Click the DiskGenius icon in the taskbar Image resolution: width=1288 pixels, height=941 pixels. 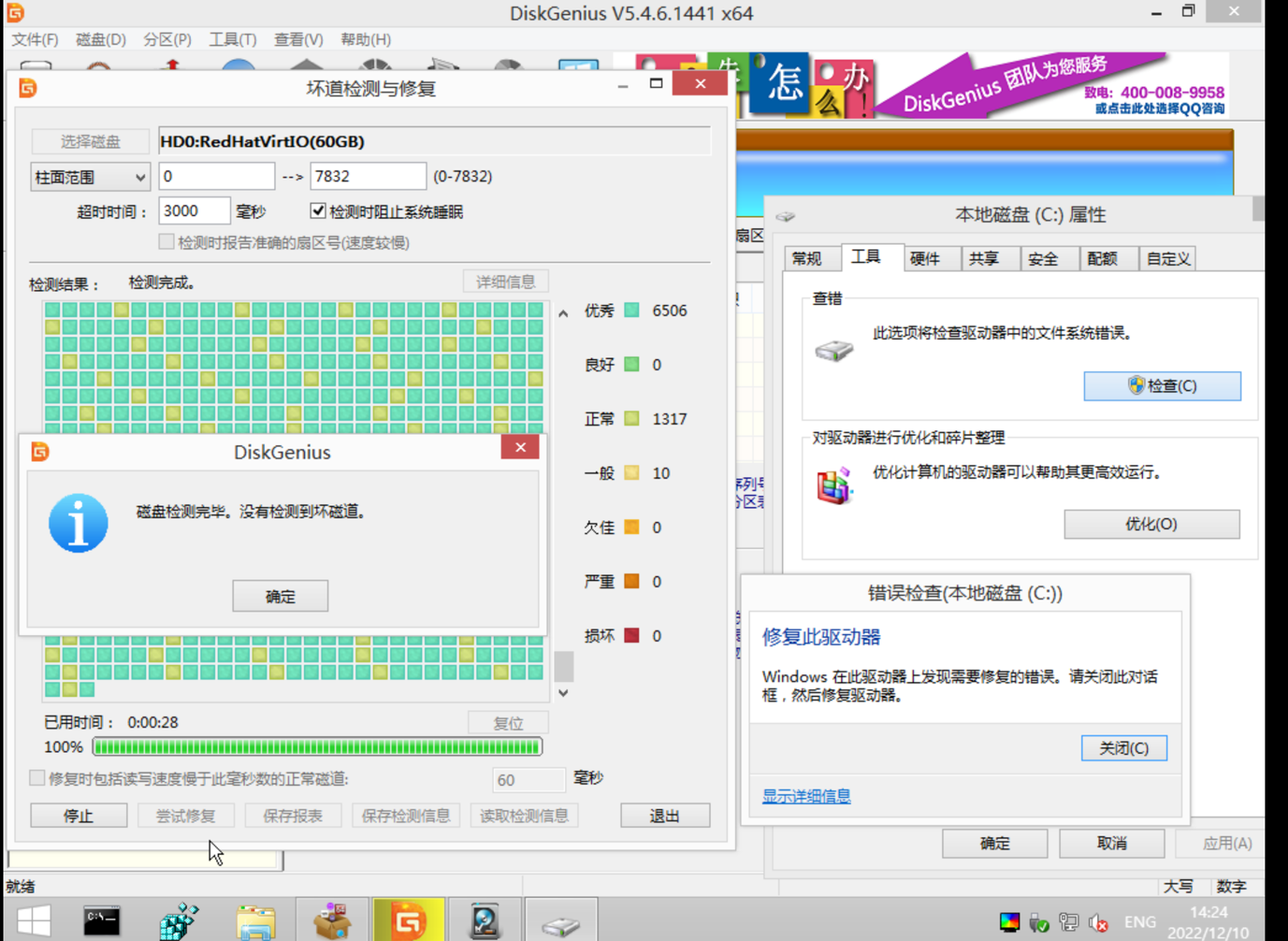pos(408,921)
